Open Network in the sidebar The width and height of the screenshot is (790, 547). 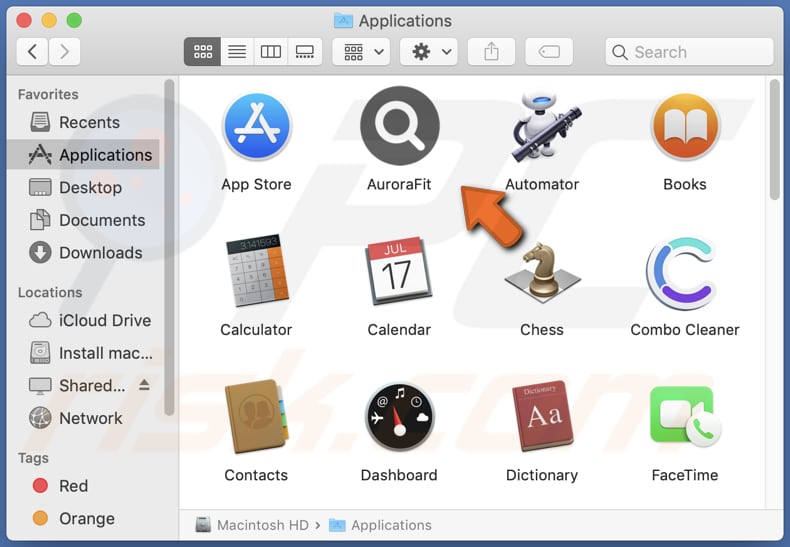click(83, 418)
